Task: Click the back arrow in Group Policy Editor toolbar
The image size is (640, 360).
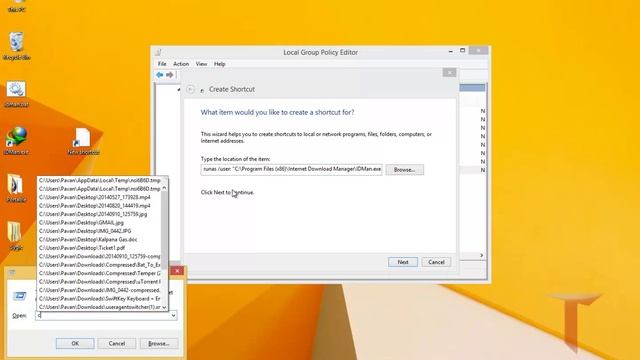Action: point(160,75)
